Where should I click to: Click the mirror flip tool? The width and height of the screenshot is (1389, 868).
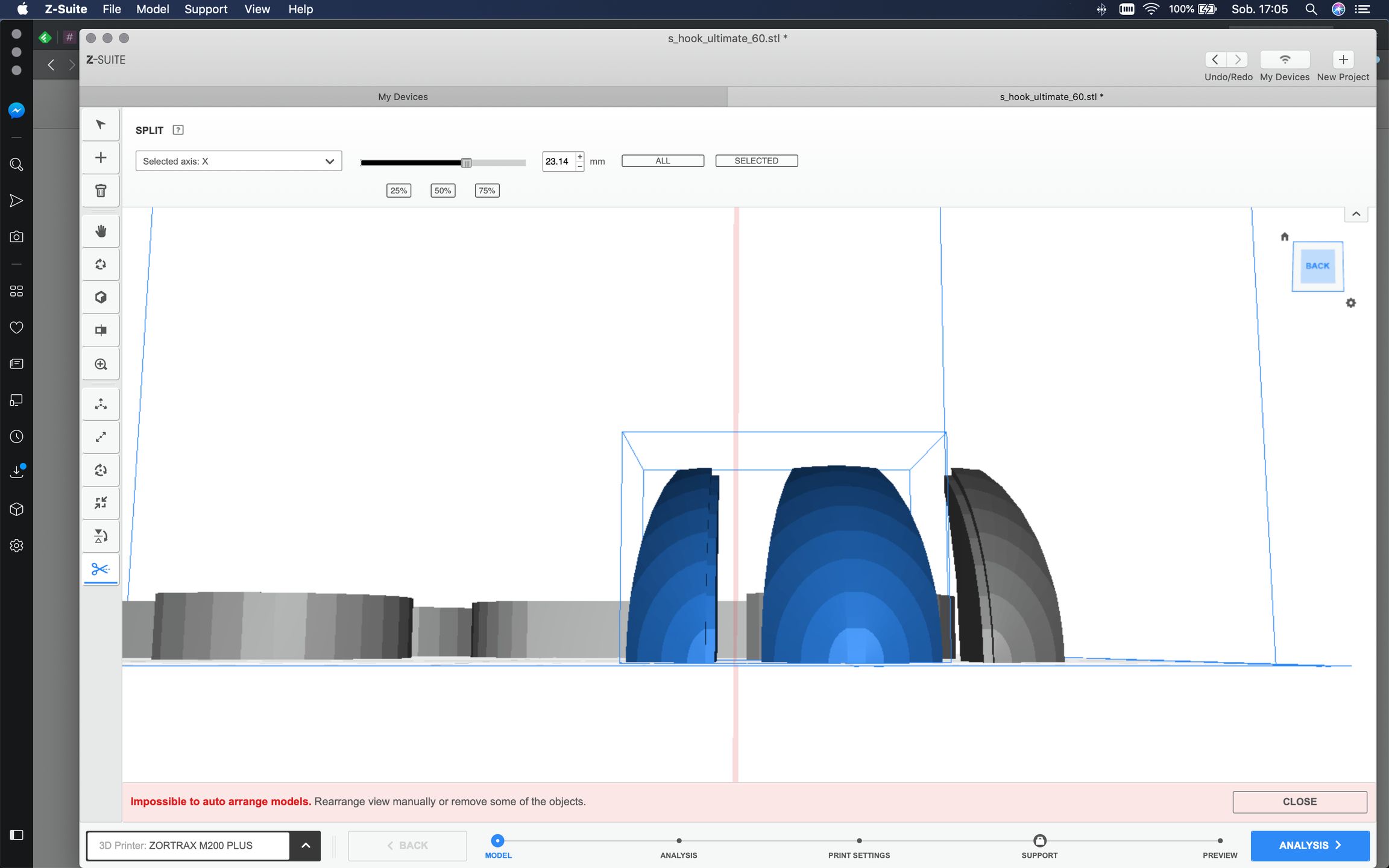point(101,536)
